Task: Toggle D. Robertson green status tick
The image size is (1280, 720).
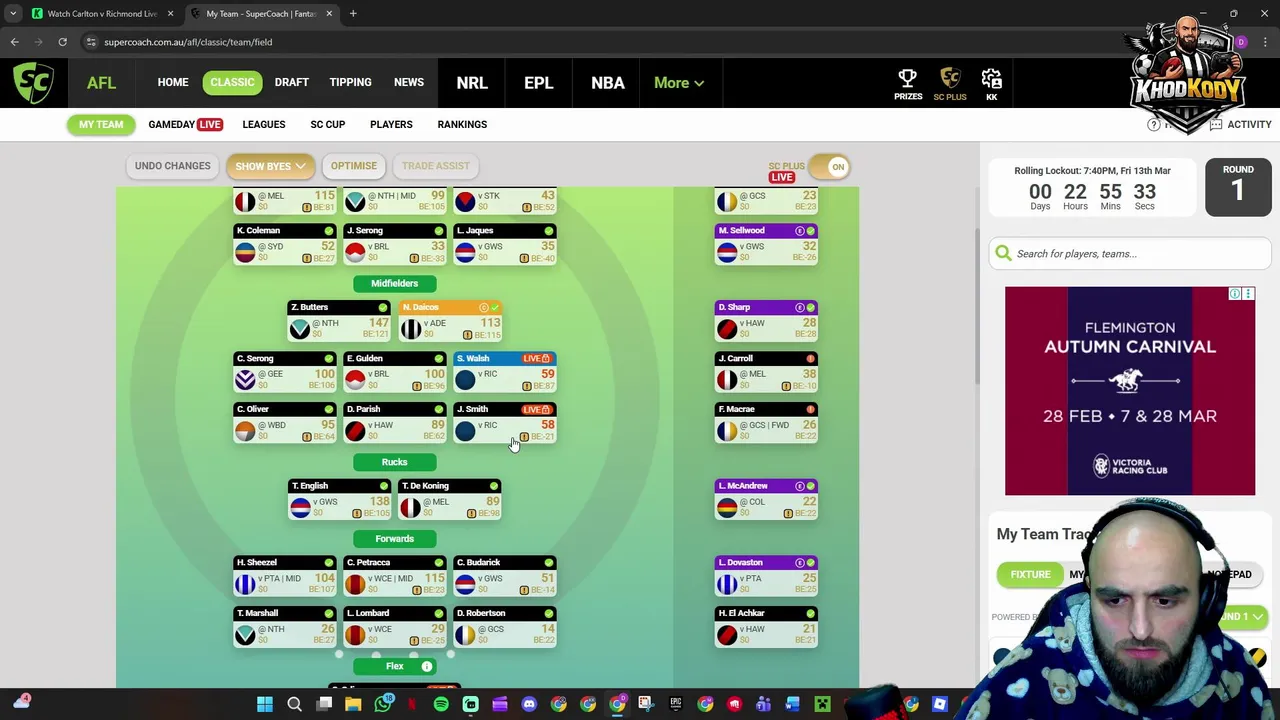Action: click(549, 613)
